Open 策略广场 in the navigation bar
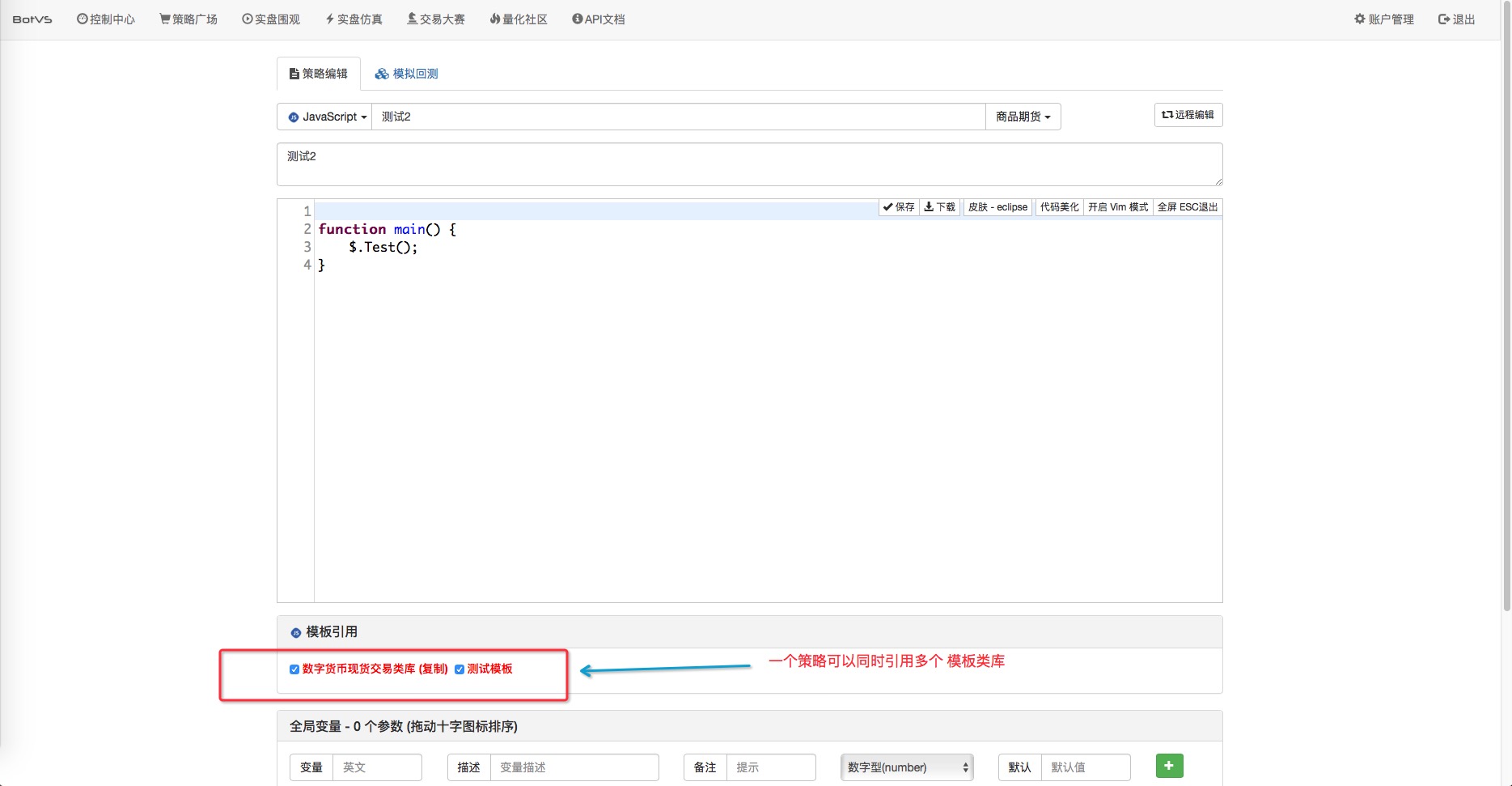 (x=188, y=19)
